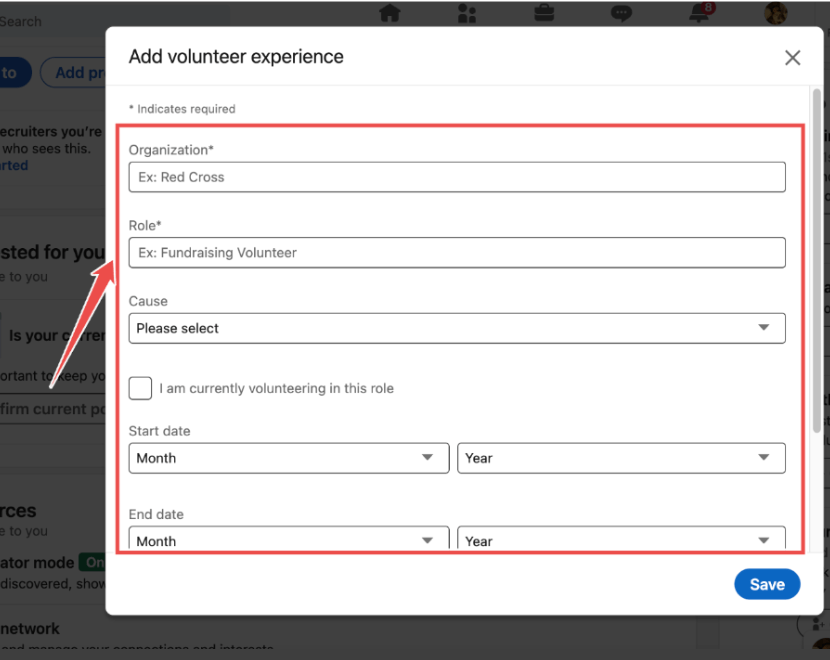Click the 'Add volunteer experience' heading

236,57
